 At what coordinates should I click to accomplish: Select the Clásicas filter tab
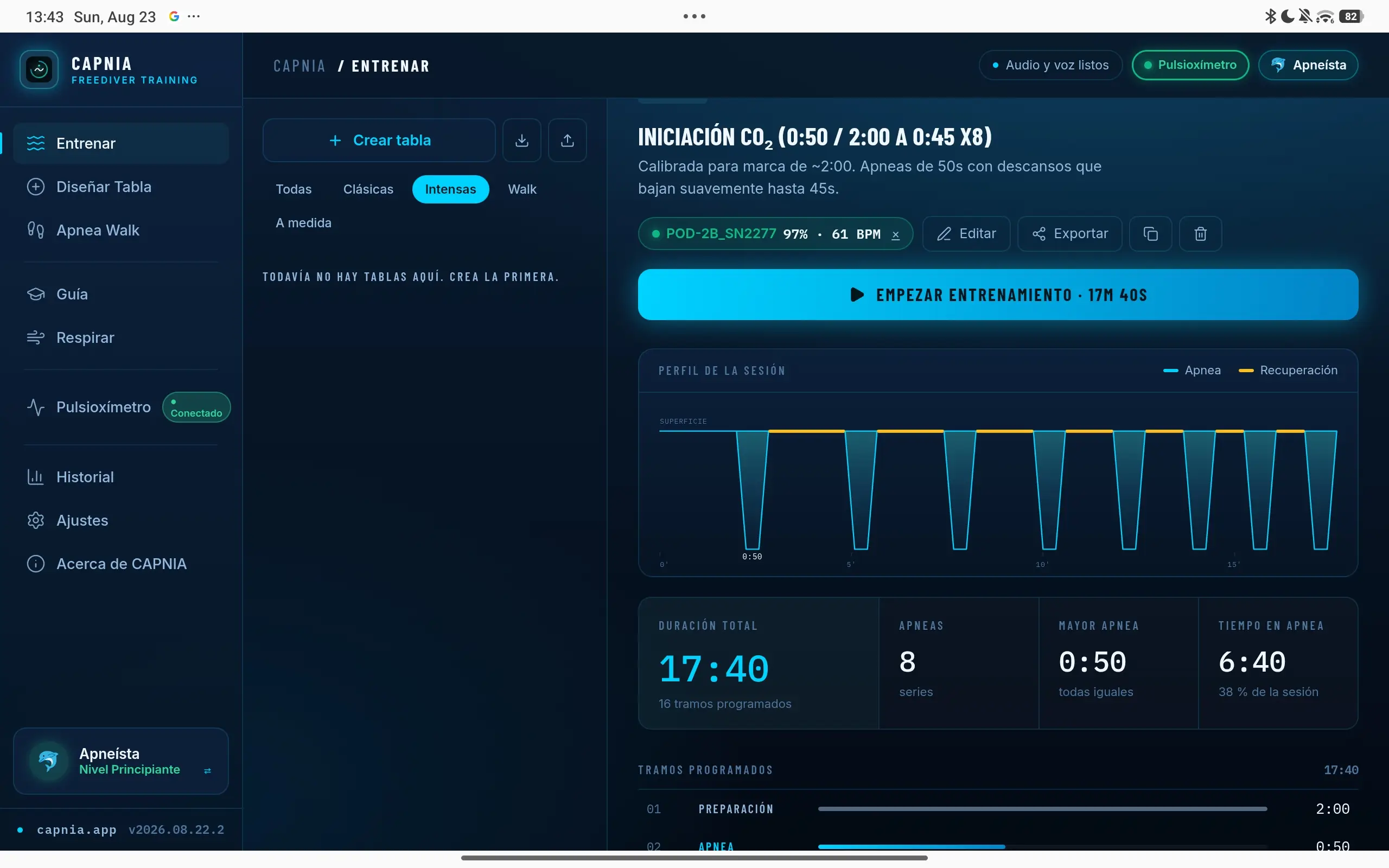click(x=368, y=189)
